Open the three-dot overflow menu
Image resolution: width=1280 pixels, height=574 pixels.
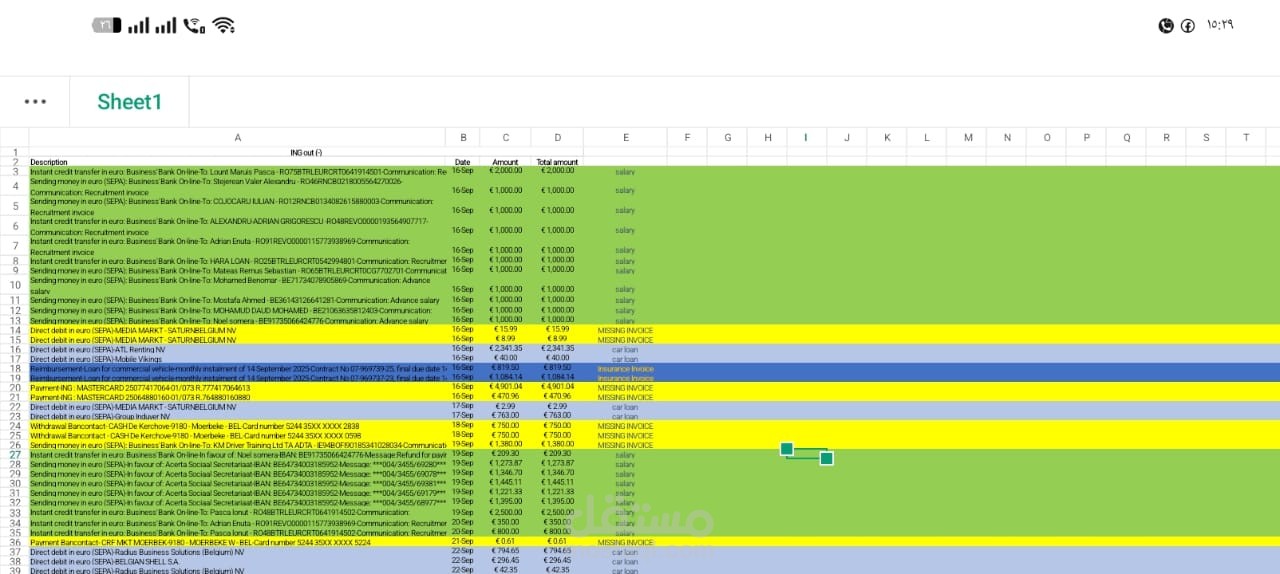[x=35, y=102]
